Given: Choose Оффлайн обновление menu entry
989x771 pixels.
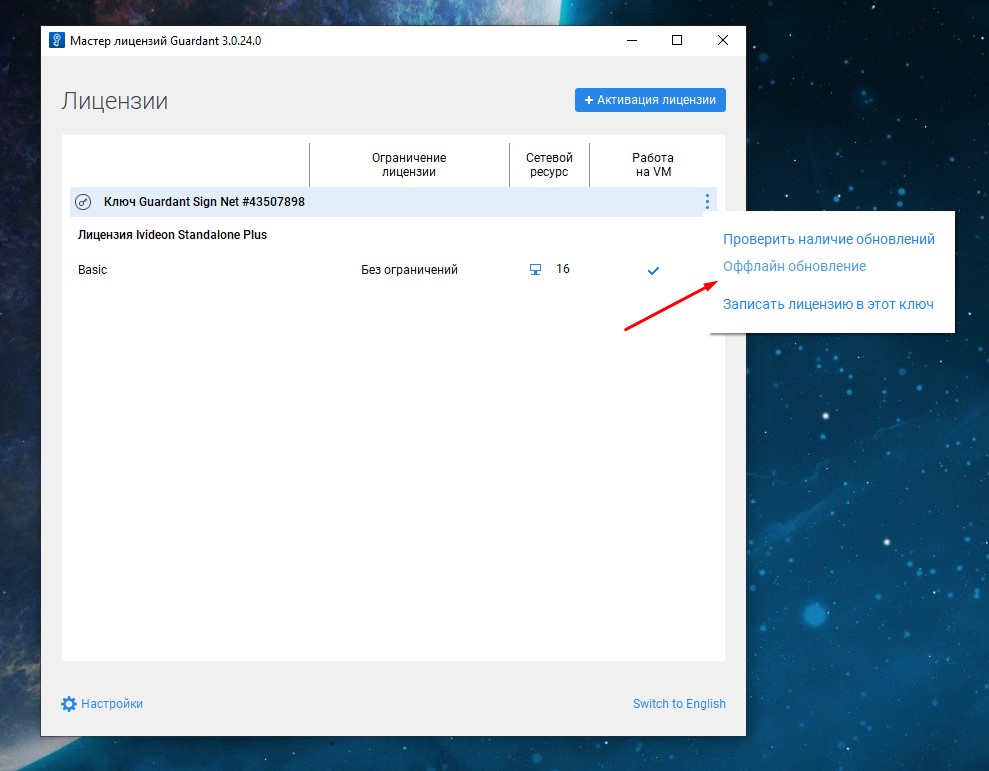Looking at the screenshot, I should tap(794, 266).
